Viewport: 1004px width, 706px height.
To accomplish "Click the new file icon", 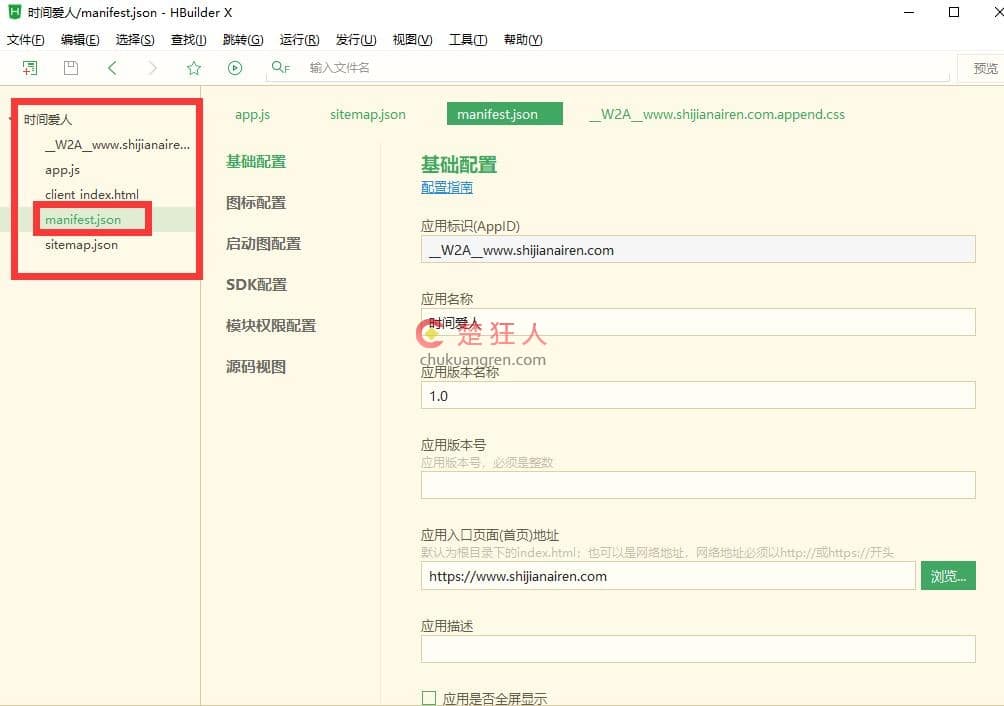I will coord(30,68).
